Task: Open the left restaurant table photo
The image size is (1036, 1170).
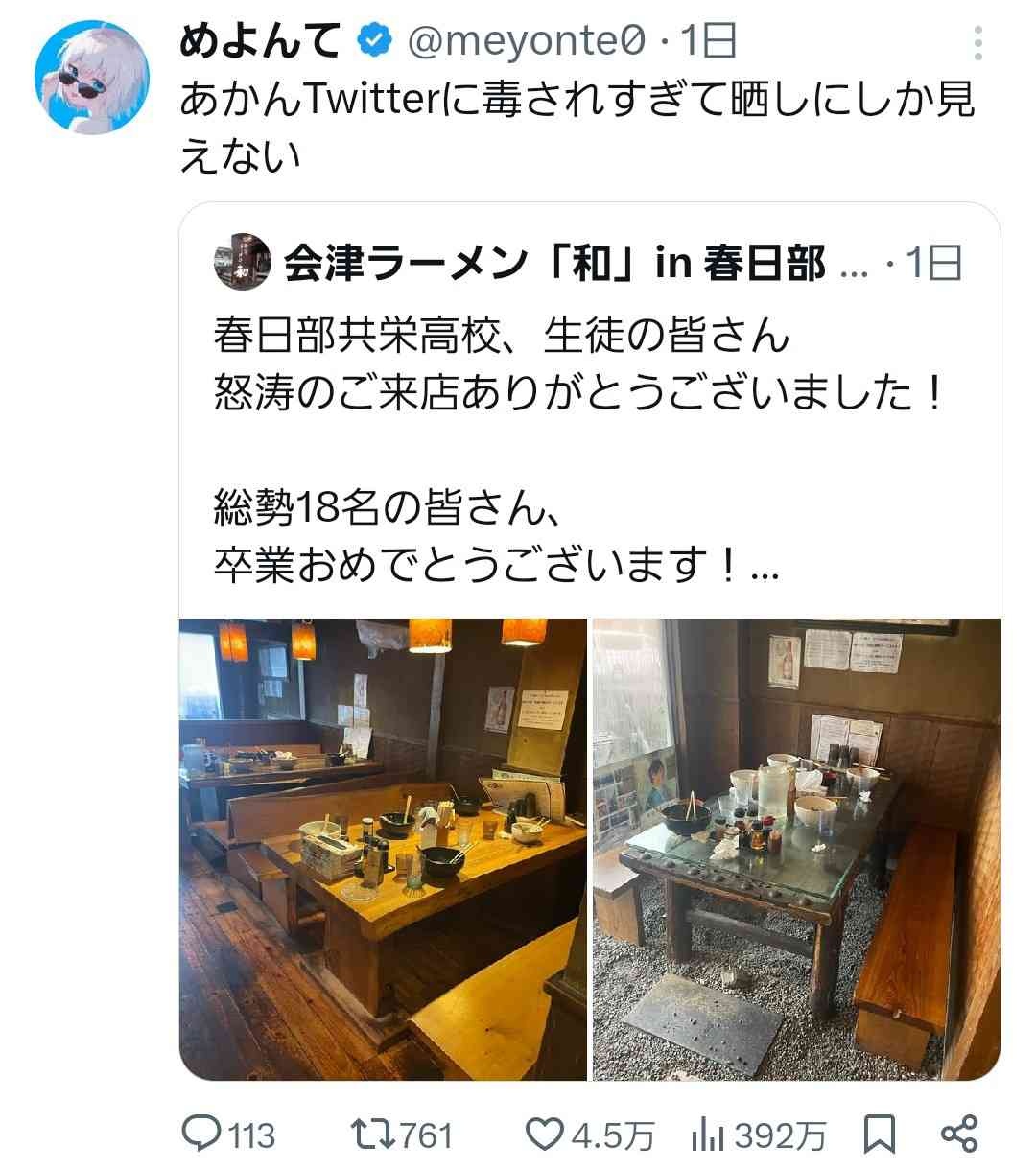Action: pos(383,849)
